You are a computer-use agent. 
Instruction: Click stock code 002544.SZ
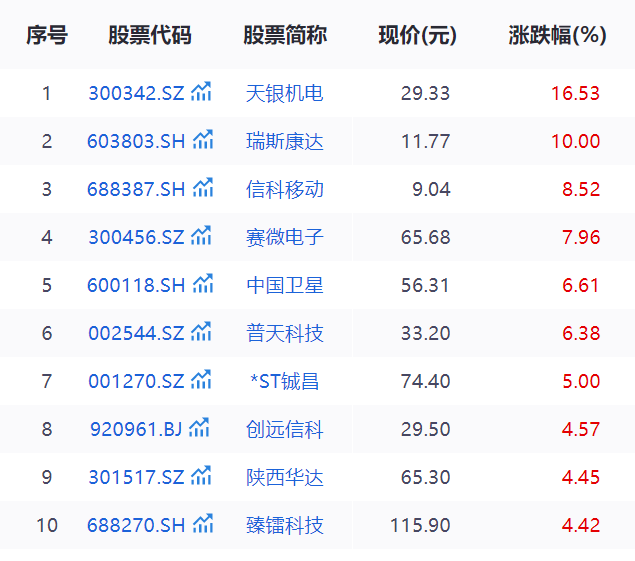(136, 334)
